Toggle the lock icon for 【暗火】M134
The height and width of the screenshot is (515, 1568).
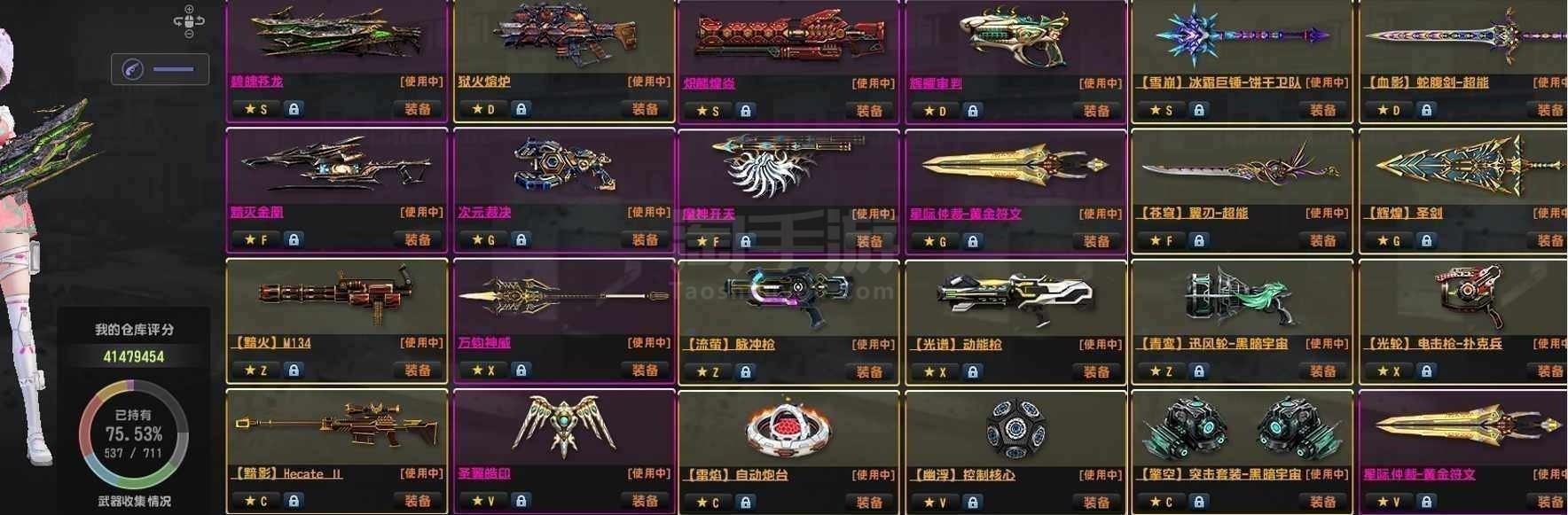[294, 371]
